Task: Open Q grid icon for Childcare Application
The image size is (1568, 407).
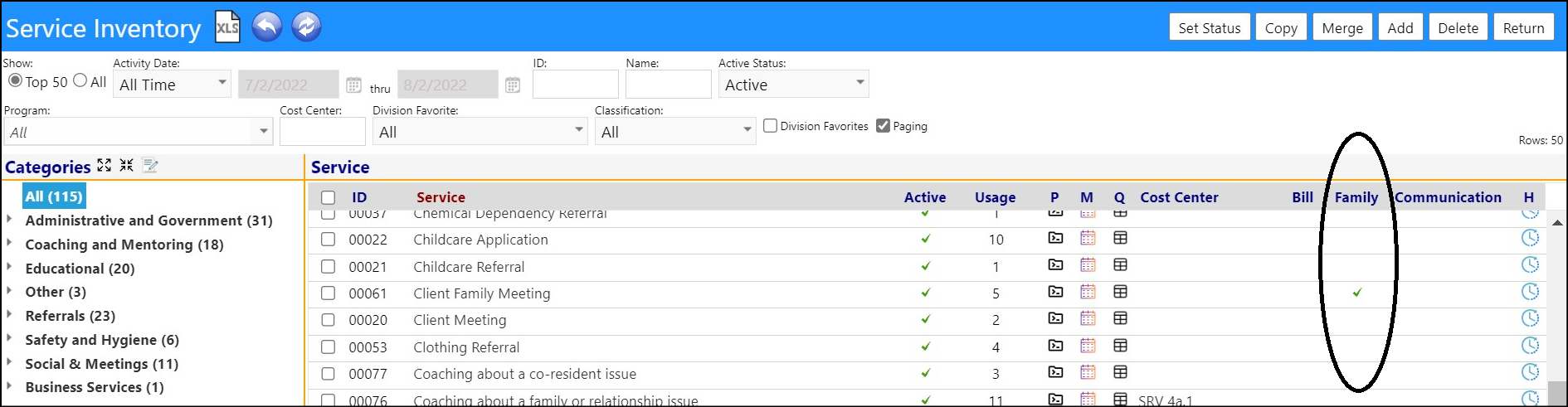Action: pyautogui.click(x=1120, y=238)
